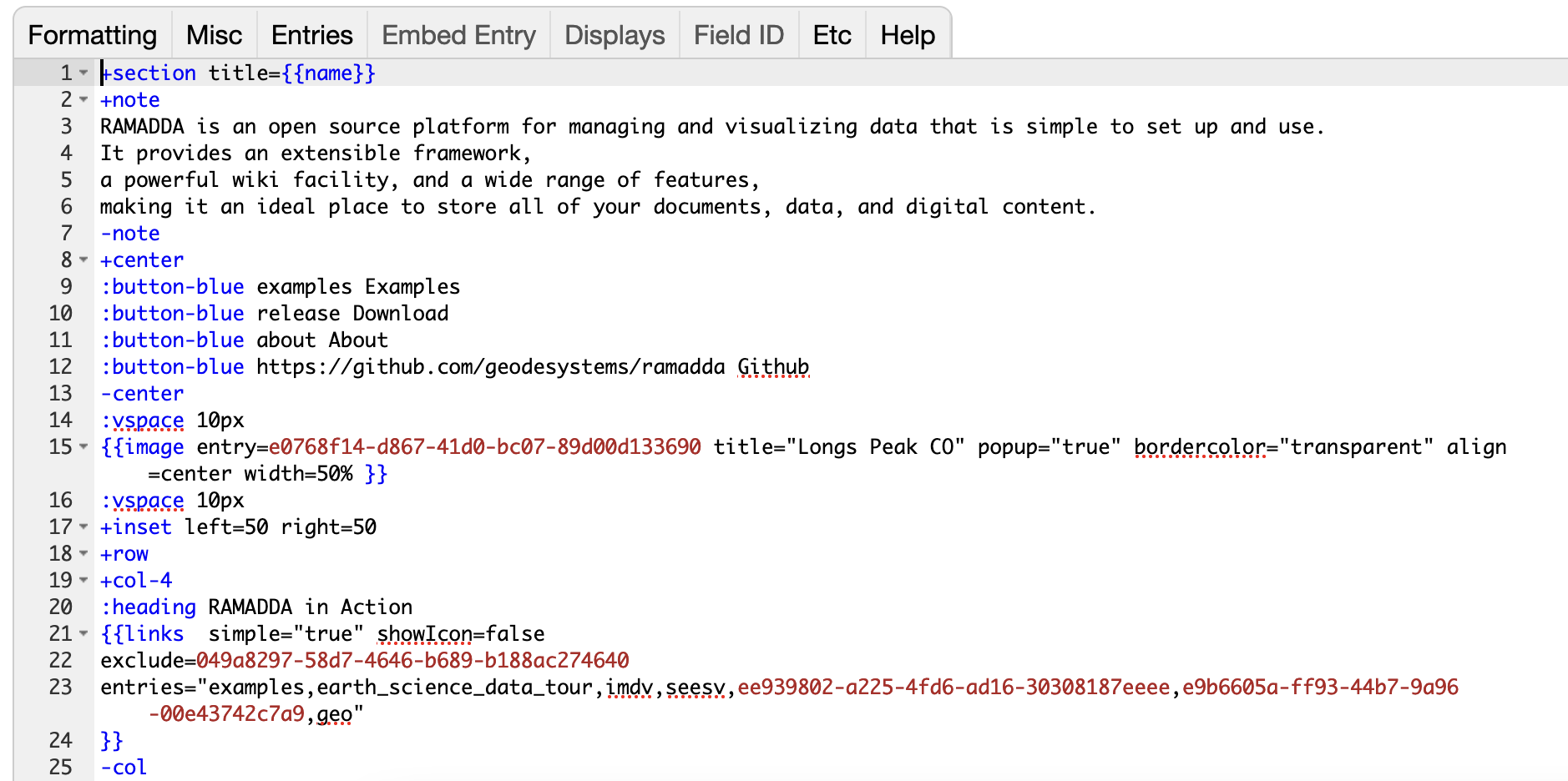Click the image entry ID text

click(x=484, y=447)
